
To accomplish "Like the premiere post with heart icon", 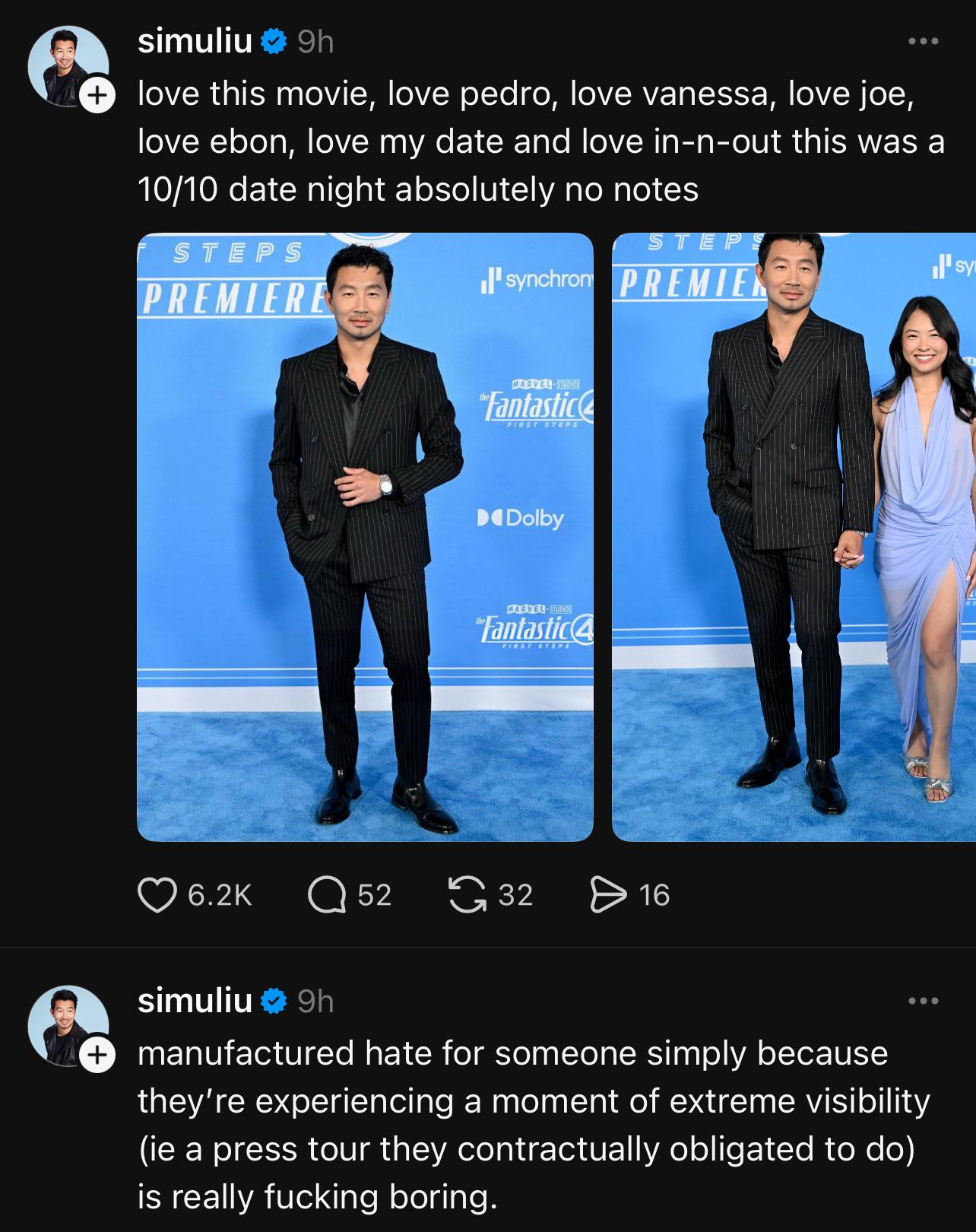I will [157, 895].
